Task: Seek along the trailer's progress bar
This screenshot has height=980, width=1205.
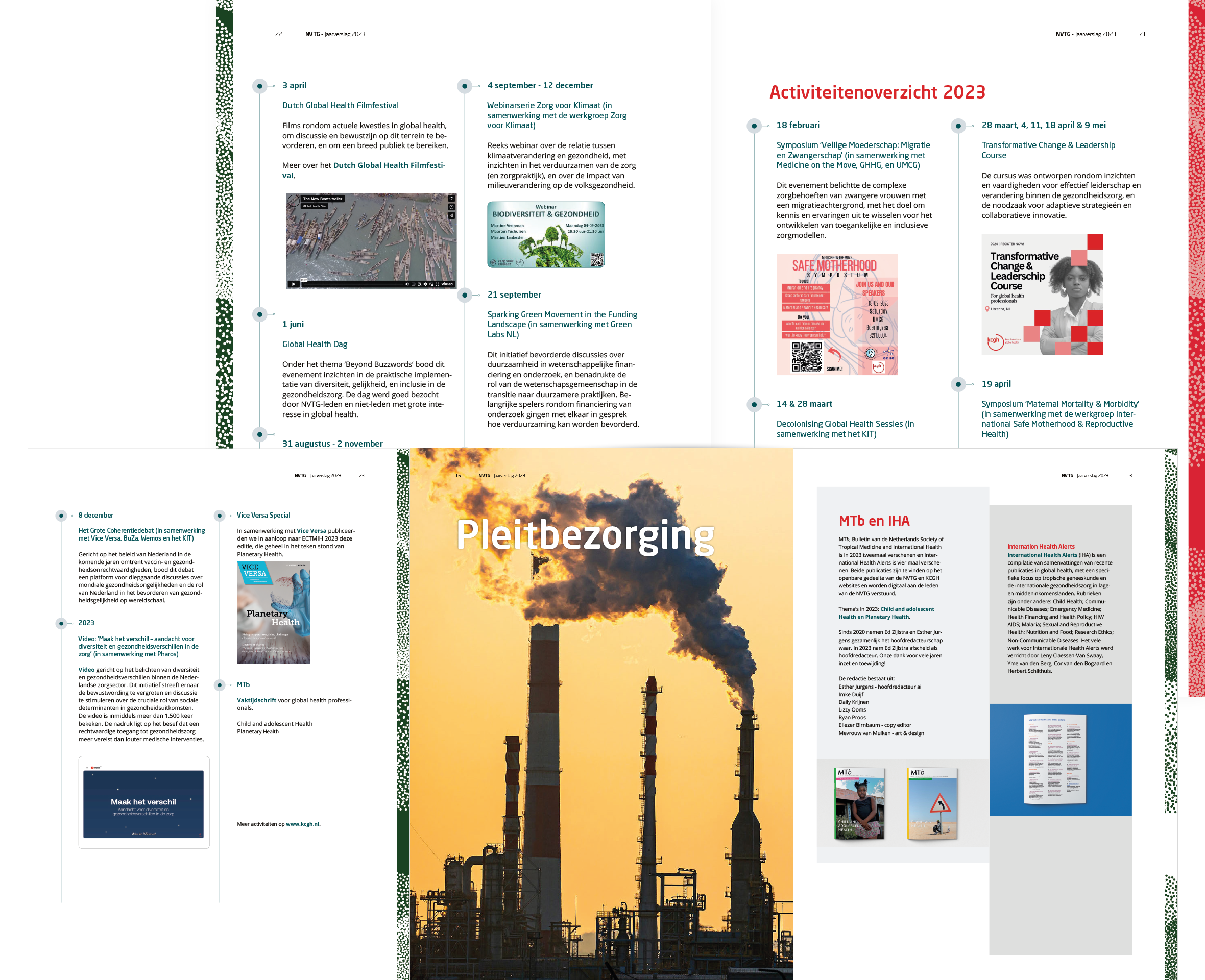Action: pos(354,284)
